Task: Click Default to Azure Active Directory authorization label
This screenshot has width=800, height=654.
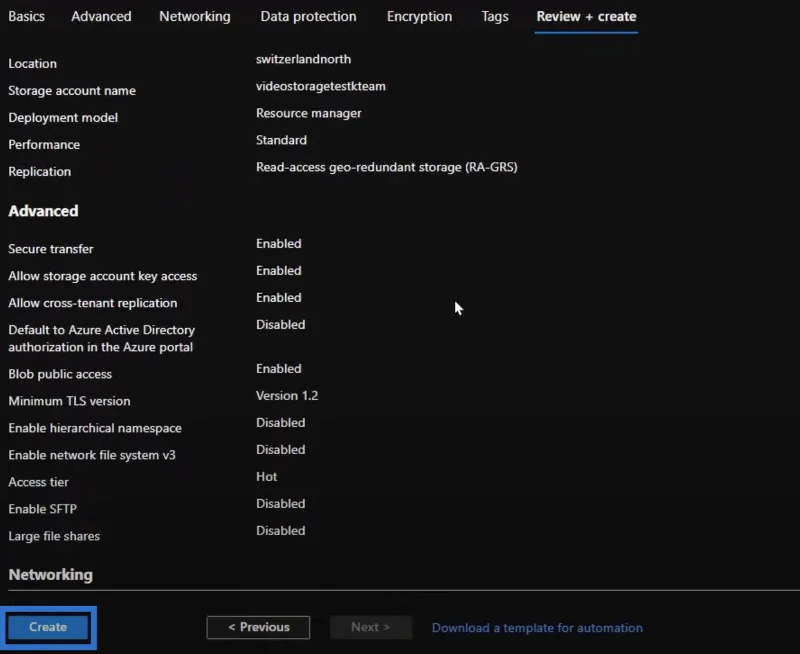Action: point(102,339)
